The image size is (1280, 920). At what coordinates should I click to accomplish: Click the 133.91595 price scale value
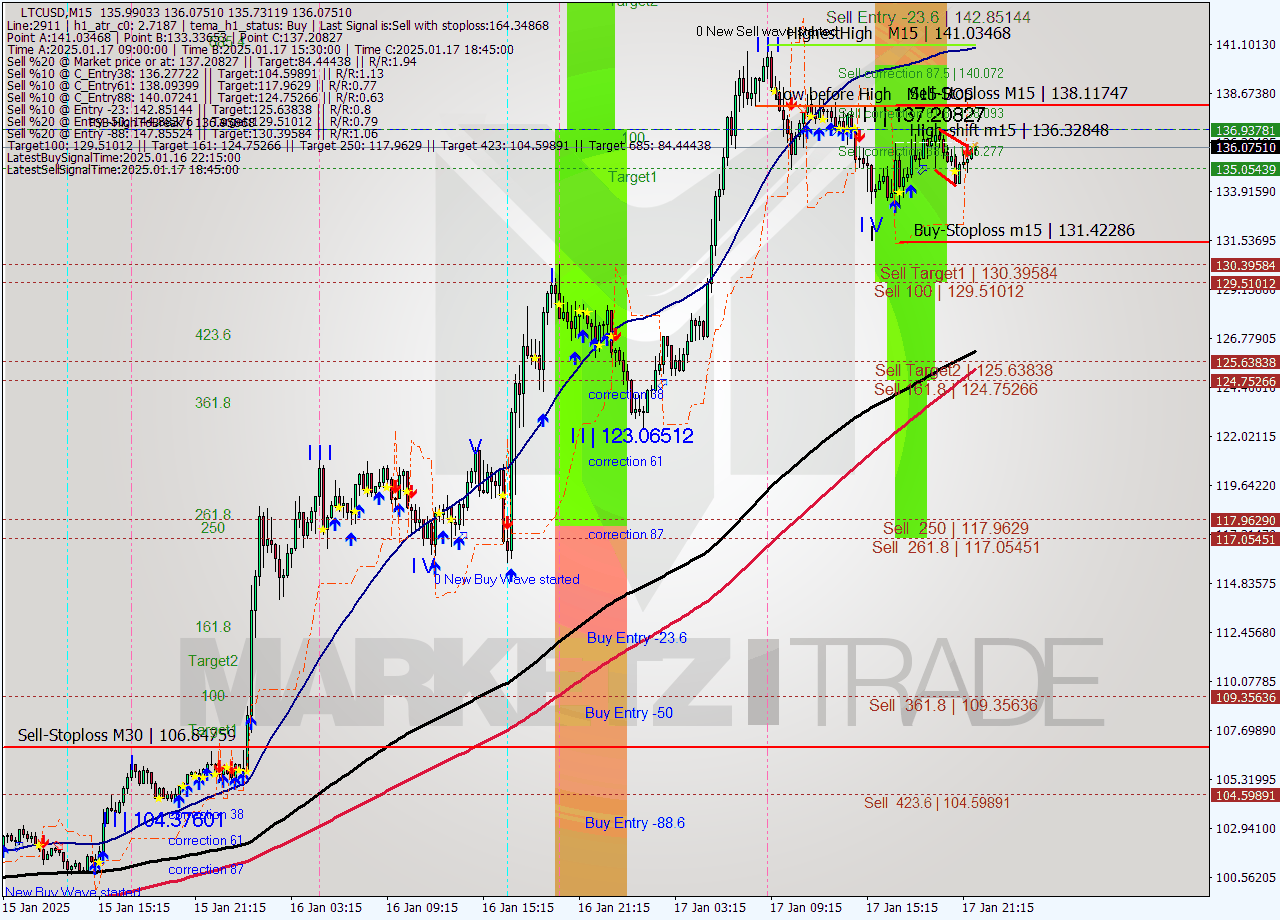pyautogui.click(x=1245, y=191)
